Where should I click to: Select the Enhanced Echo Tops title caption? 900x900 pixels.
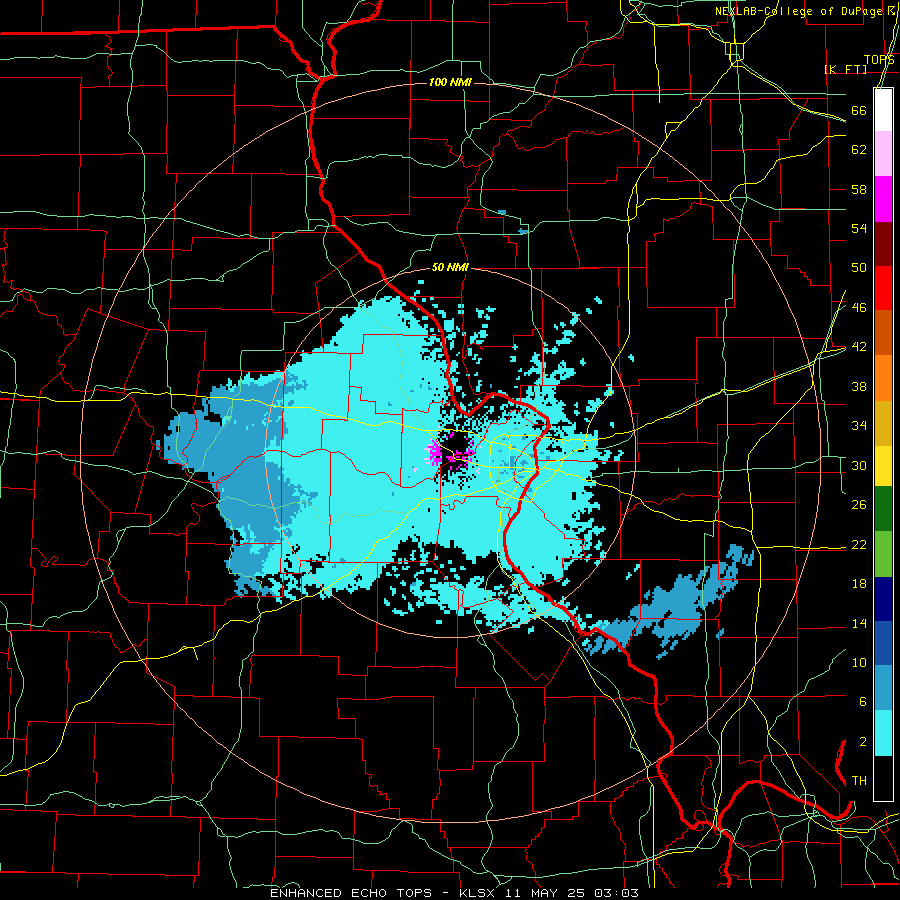coord(453,893)
